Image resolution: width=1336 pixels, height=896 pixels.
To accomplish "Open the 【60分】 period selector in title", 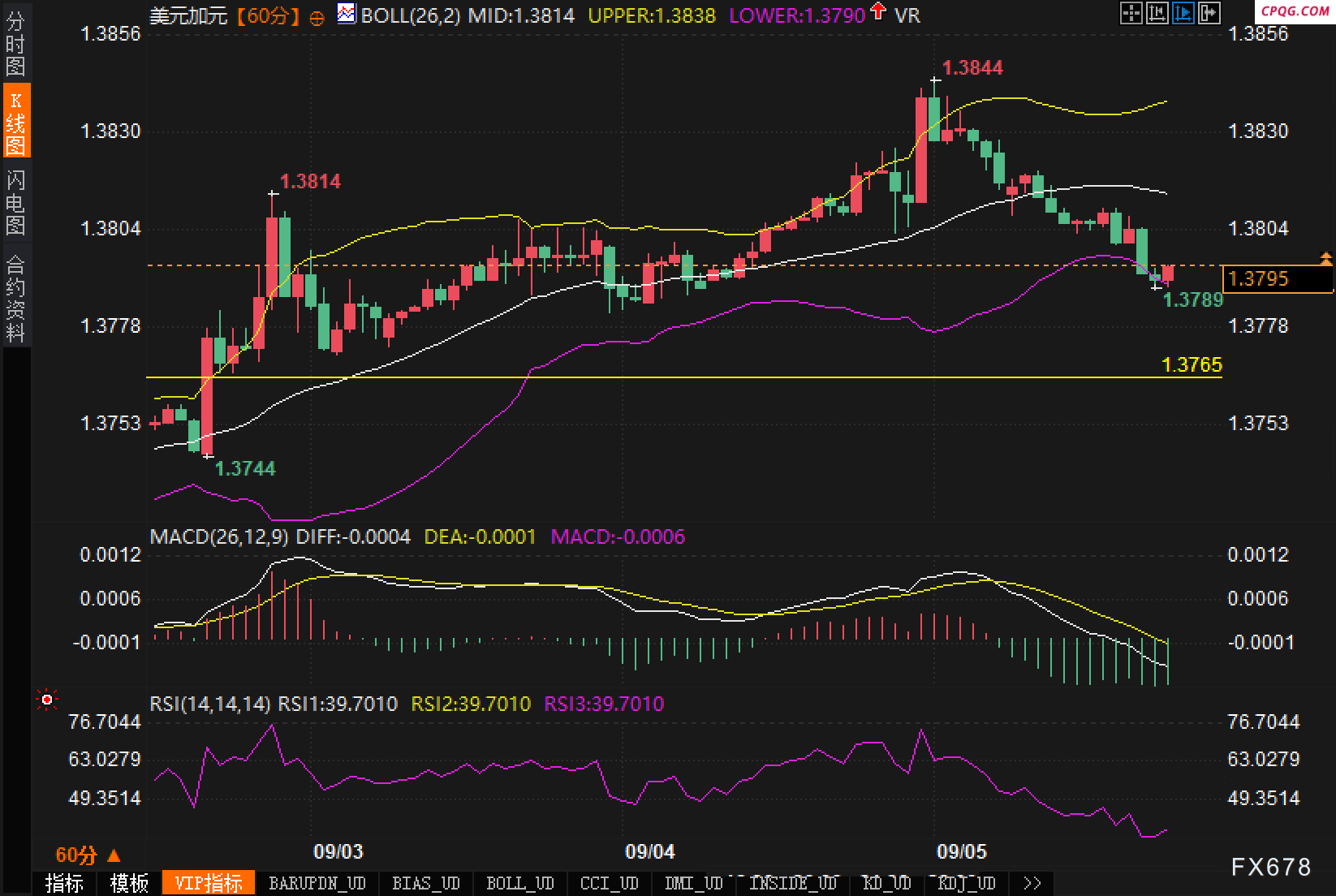I will tap(269, 15).
